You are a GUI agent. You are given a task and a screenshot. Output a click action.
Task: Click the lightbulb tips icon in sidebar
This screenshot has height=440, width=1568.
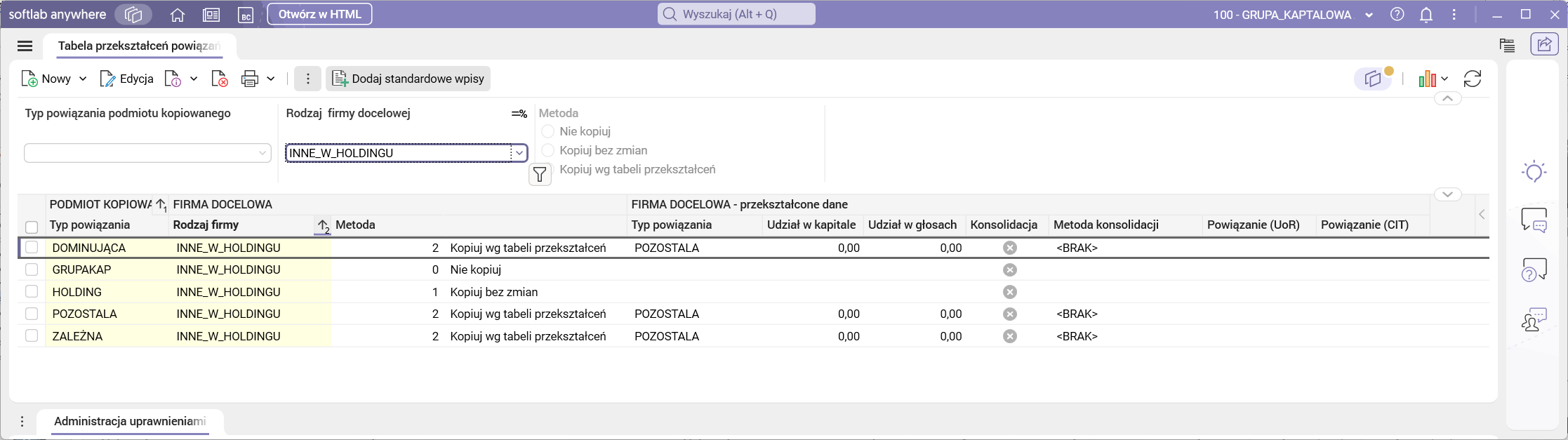[x=1534, y=171]
